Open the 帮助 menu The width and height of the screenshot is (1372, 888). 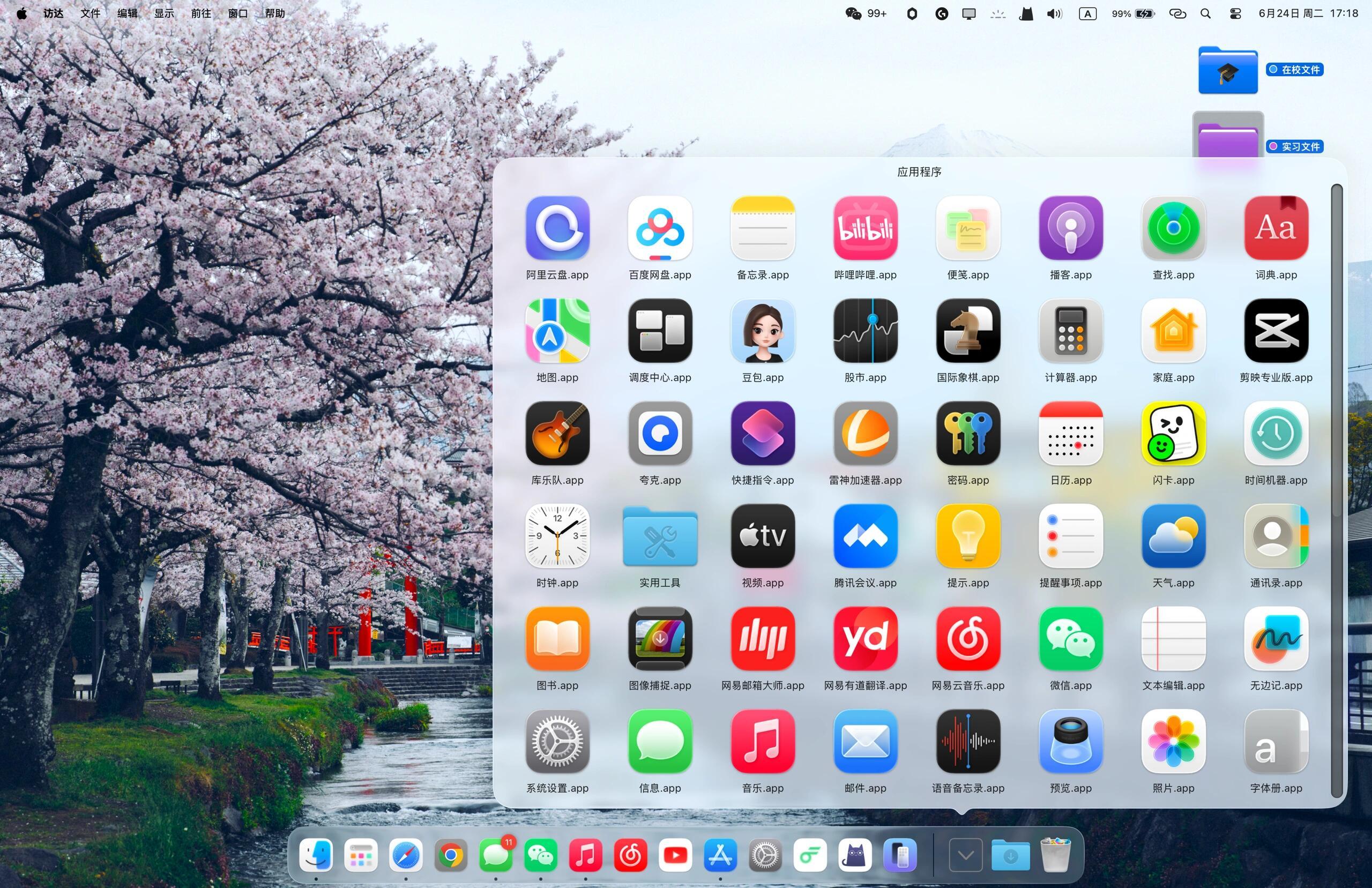[x=274, y=13]
